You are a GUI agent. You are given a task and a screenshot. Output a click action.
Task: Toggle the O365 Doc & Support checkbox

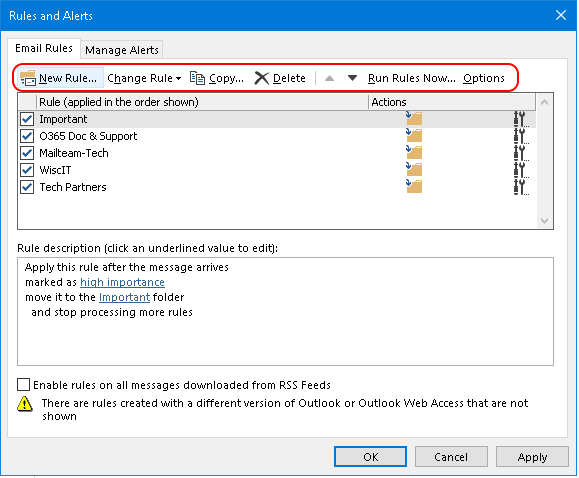pos(27,136)
